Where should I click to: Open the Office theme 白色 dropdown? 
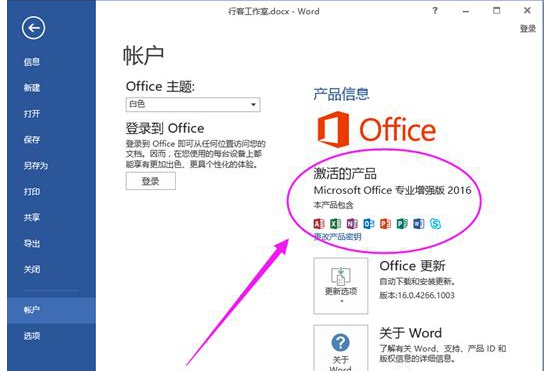pos(193,105)
